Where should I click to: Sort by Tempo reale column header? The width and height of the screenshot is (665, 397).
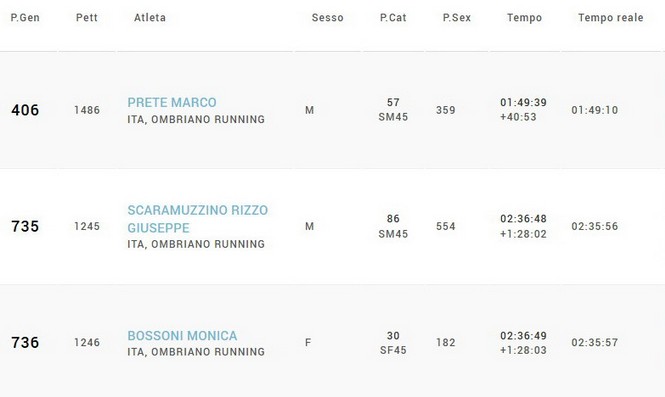click(611, 18)
